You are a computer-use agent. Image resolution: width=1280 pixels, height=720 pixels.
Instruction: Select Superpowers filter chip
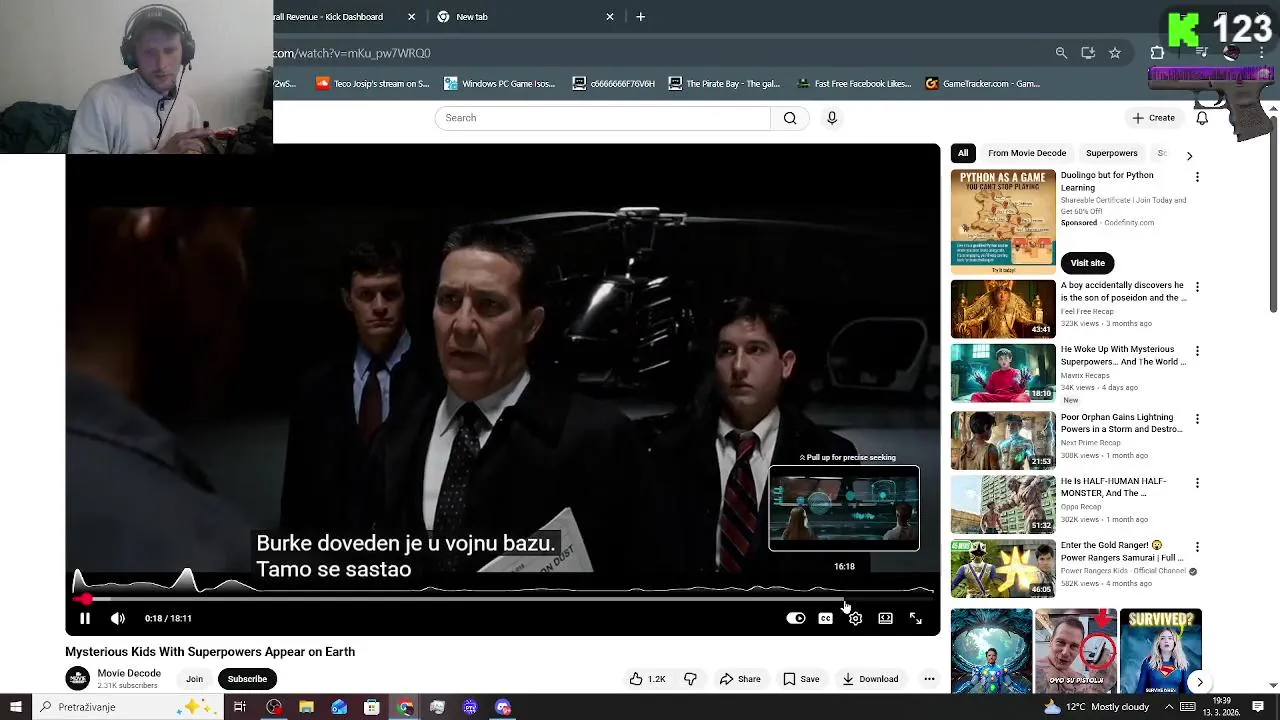coord(1111,153)
